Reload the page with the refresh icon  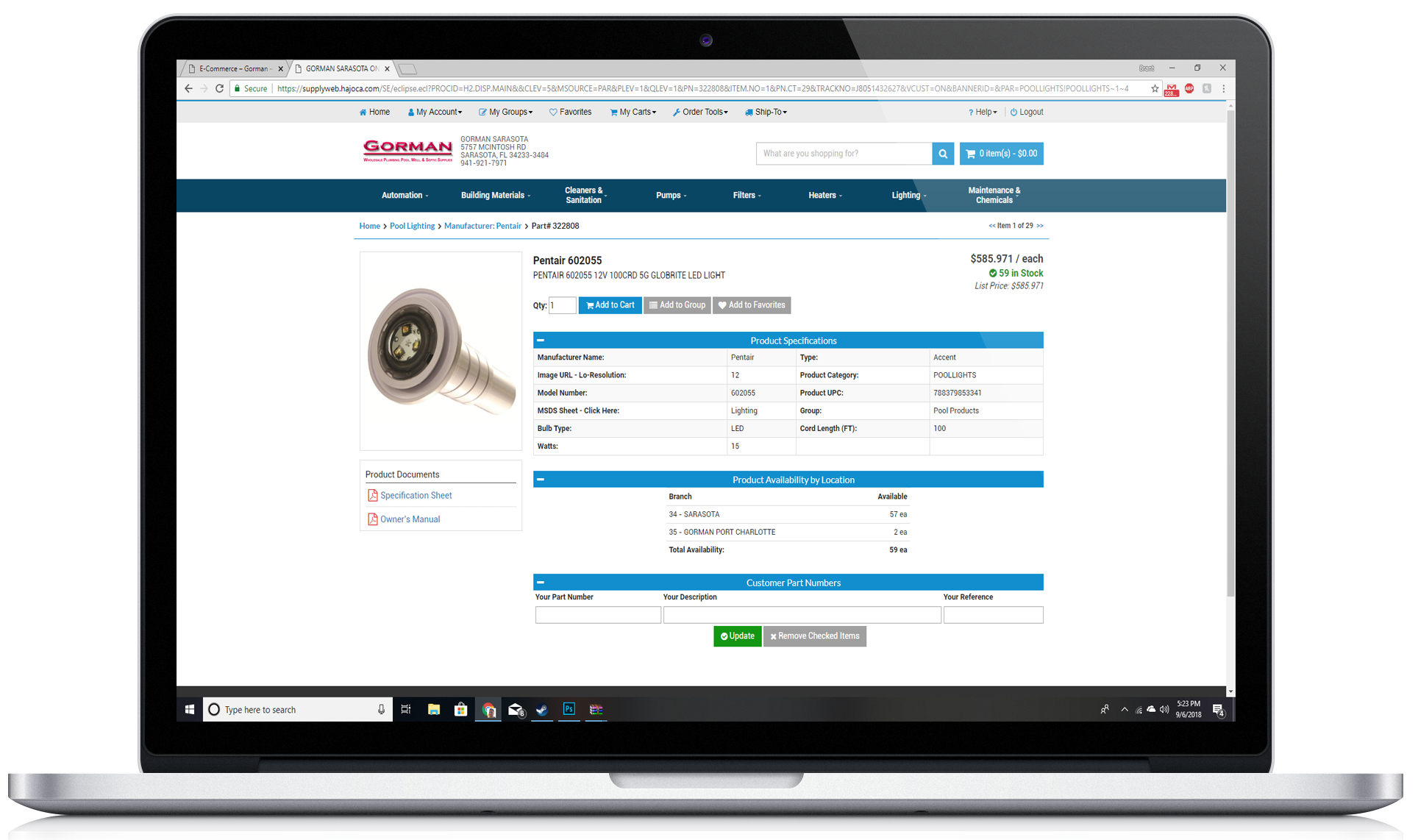tap(219, 88)
